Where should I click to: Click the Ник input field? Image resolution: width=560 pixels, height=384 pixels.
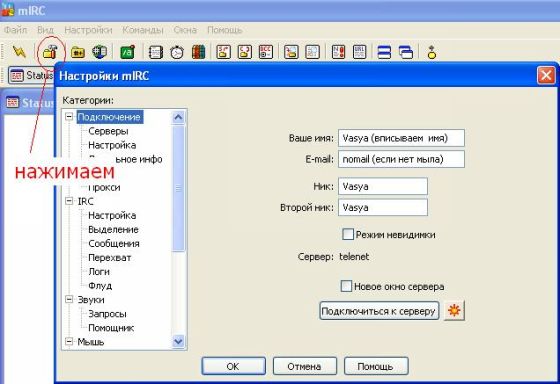coord(382,186)
